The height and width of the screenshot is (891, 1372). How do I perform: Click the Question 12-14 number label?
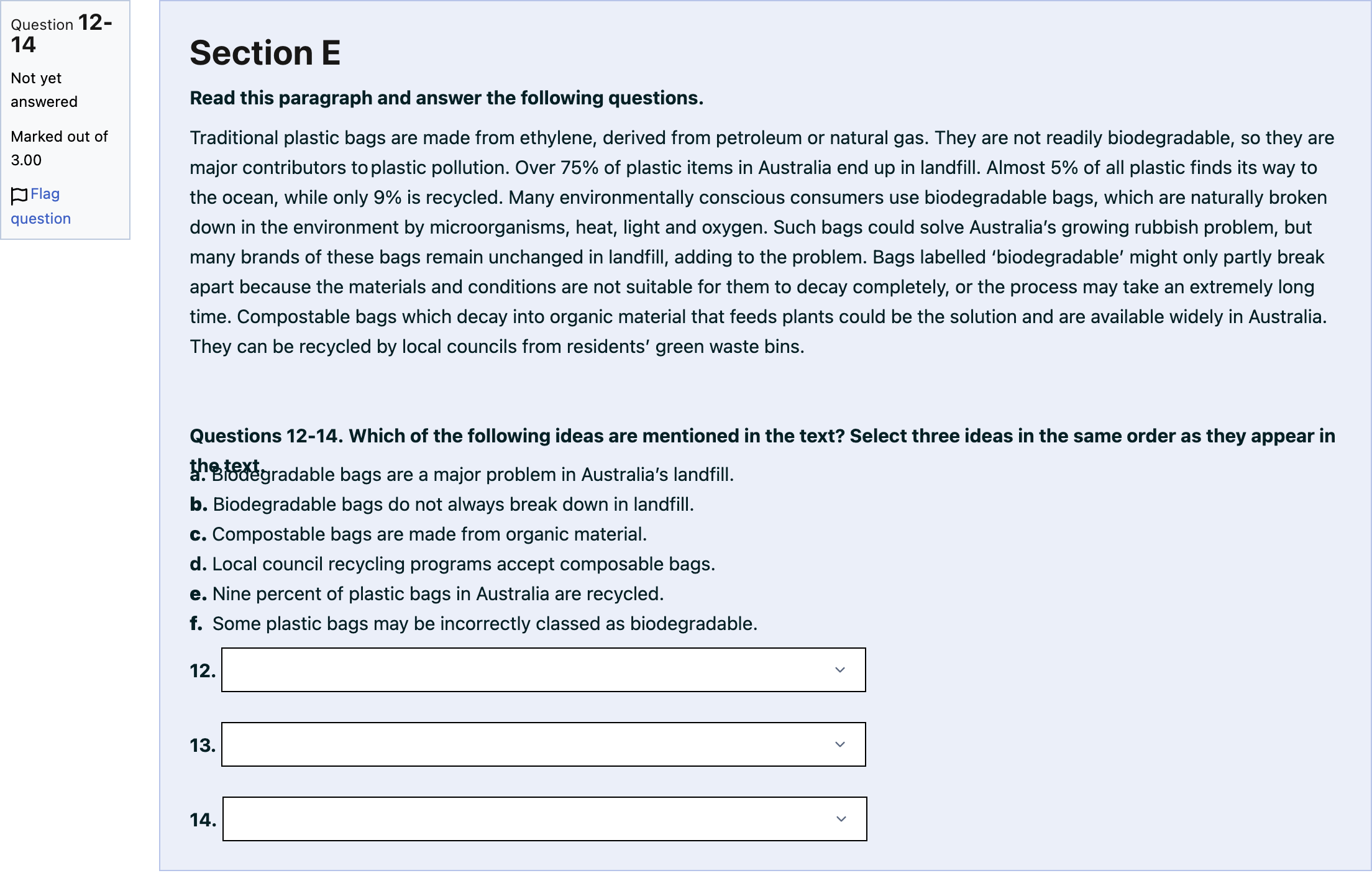pyautogui.click(x=62, y=34)
